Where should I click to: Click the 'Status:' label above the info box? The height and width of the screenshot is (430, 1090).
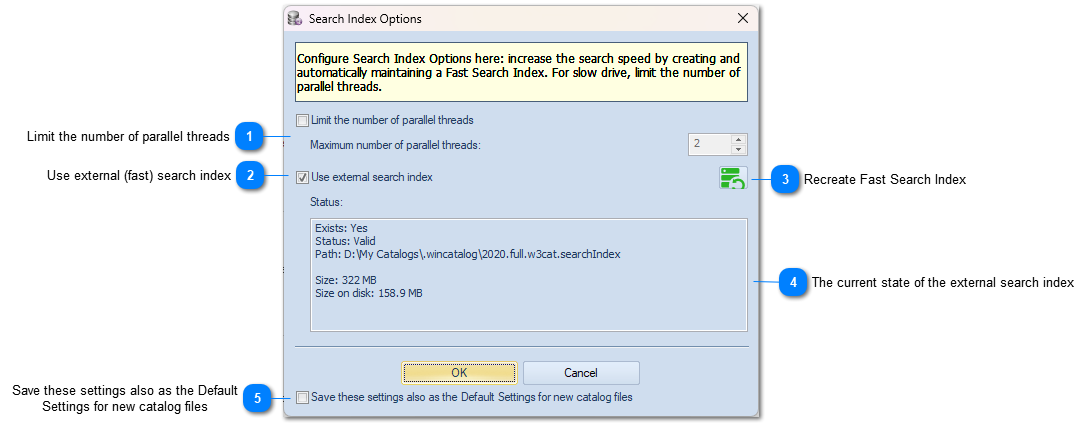pos(327,203)
